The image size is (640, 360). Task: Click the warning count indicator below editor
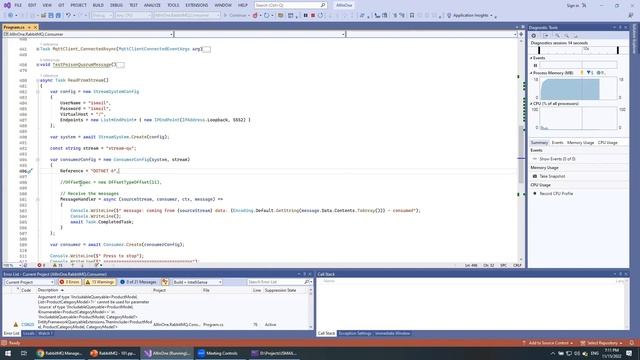(58, 265)
